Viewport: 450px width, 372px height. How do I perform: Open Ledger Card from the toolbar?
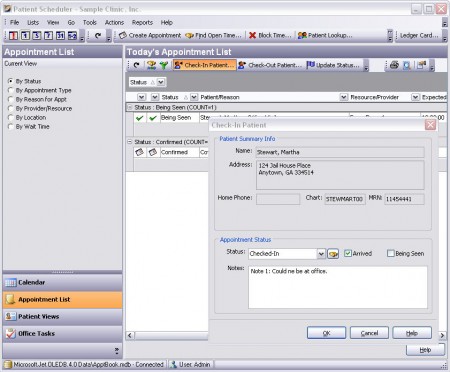point(419,35)
